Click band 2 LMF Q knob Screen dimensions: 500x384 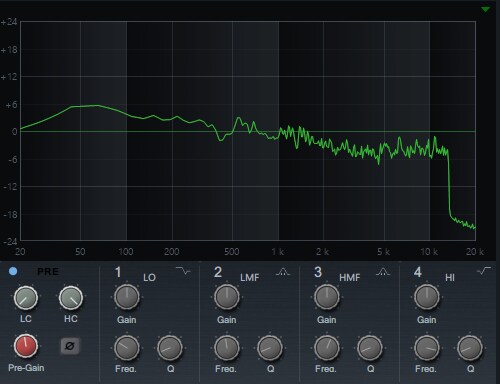[x=270, y=348]
